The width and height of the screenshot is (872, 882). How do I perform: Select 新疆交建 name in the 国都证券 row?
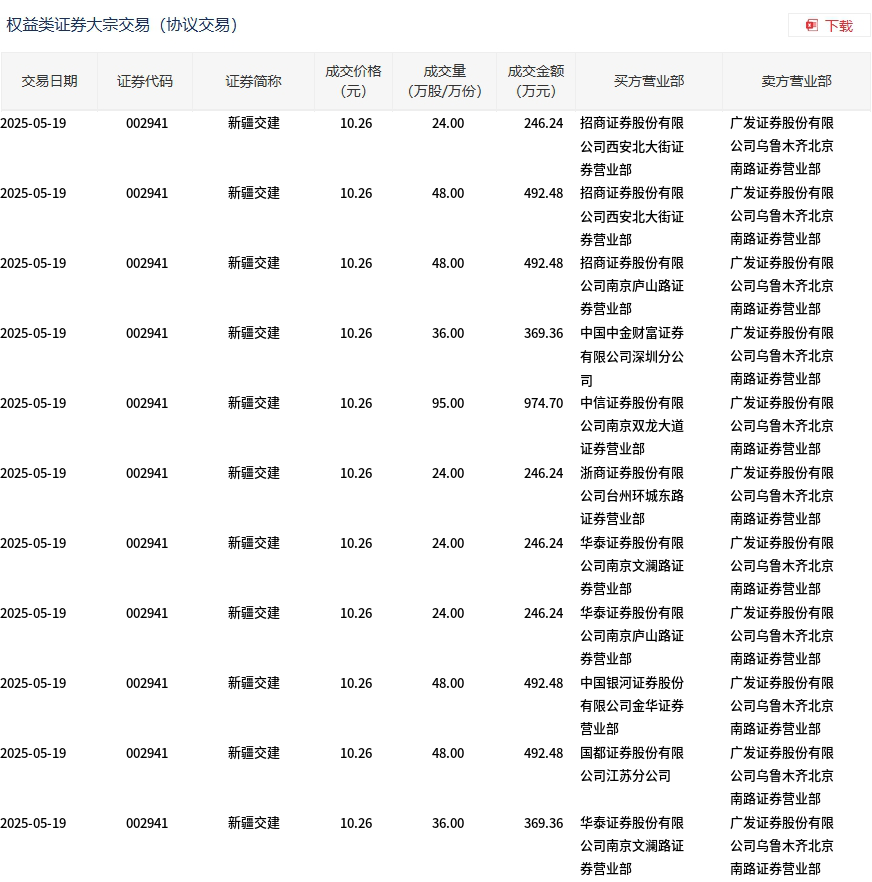pyautogui.click(x=254, y=753)
